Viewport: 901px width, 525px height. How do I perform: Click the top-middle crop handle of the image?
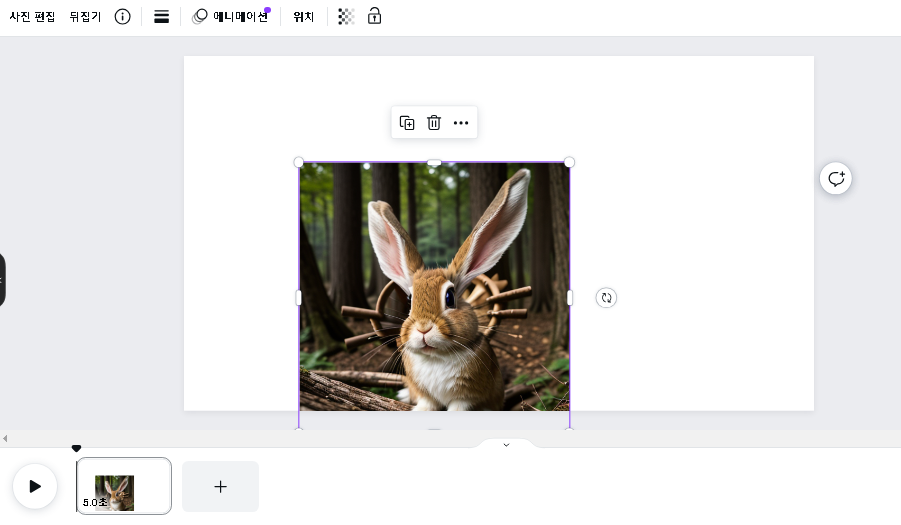pos(434,163)
